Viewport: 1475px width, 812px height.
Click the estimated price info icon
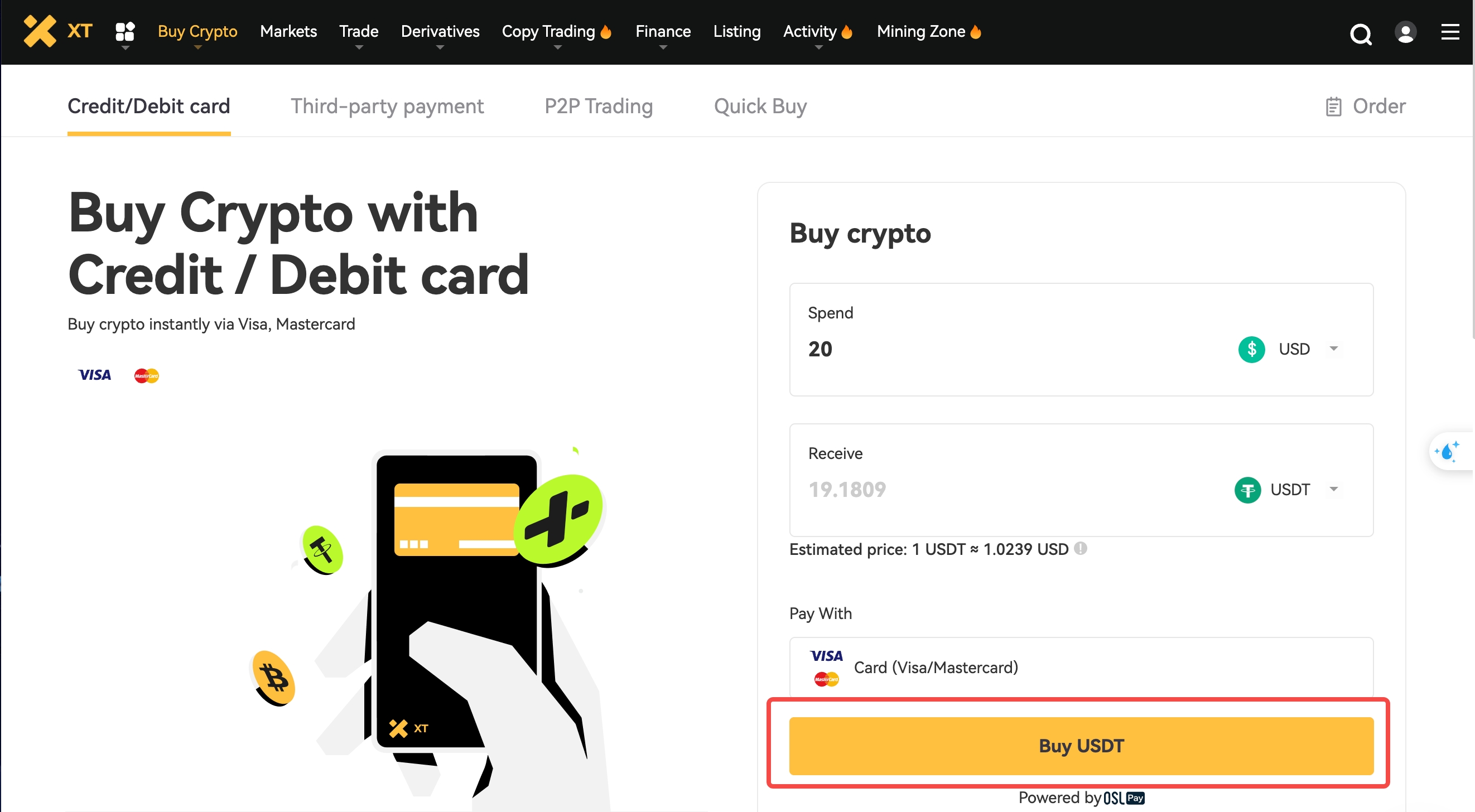pyautogui.click(x=1081, y=549)
